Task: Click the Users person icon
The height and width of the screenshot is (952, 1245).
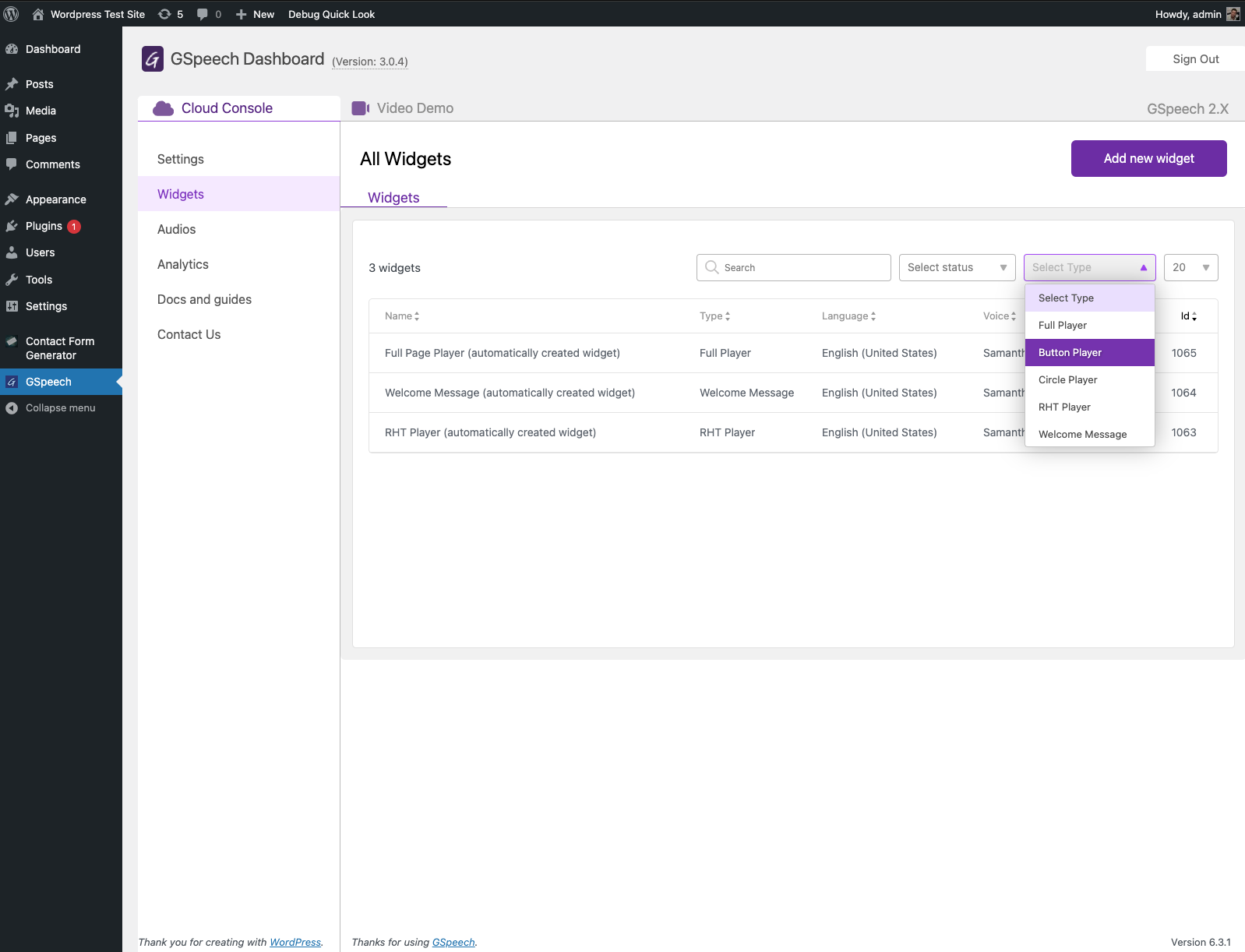Action: click(12, 252)
